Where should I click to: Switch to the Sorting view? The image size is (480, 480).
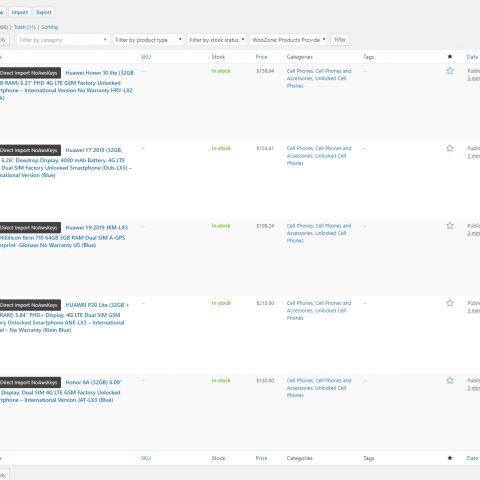(50, 27)
